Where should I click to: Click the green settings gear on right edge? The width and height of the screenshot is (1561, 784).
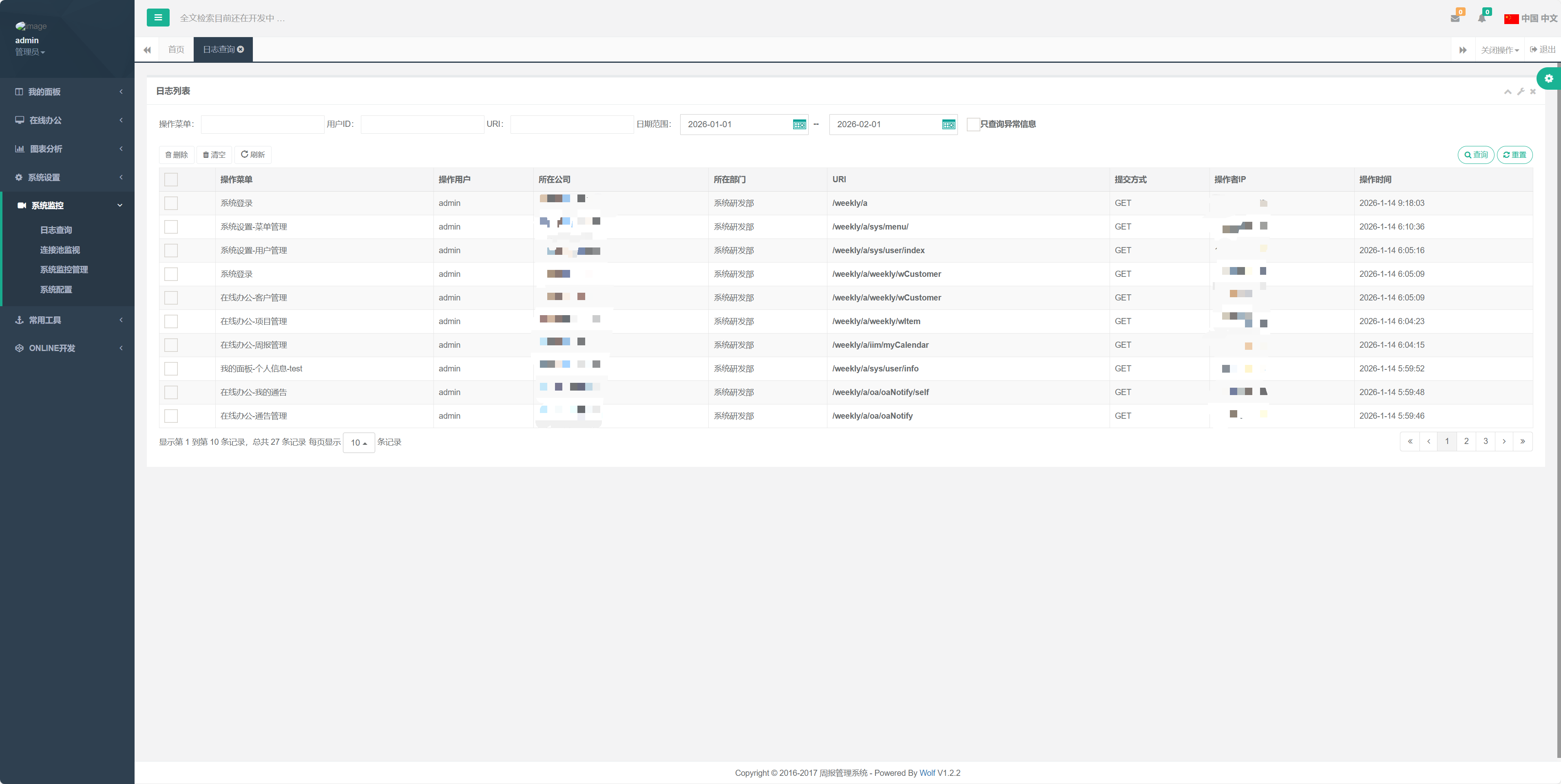pos(1548,79)
